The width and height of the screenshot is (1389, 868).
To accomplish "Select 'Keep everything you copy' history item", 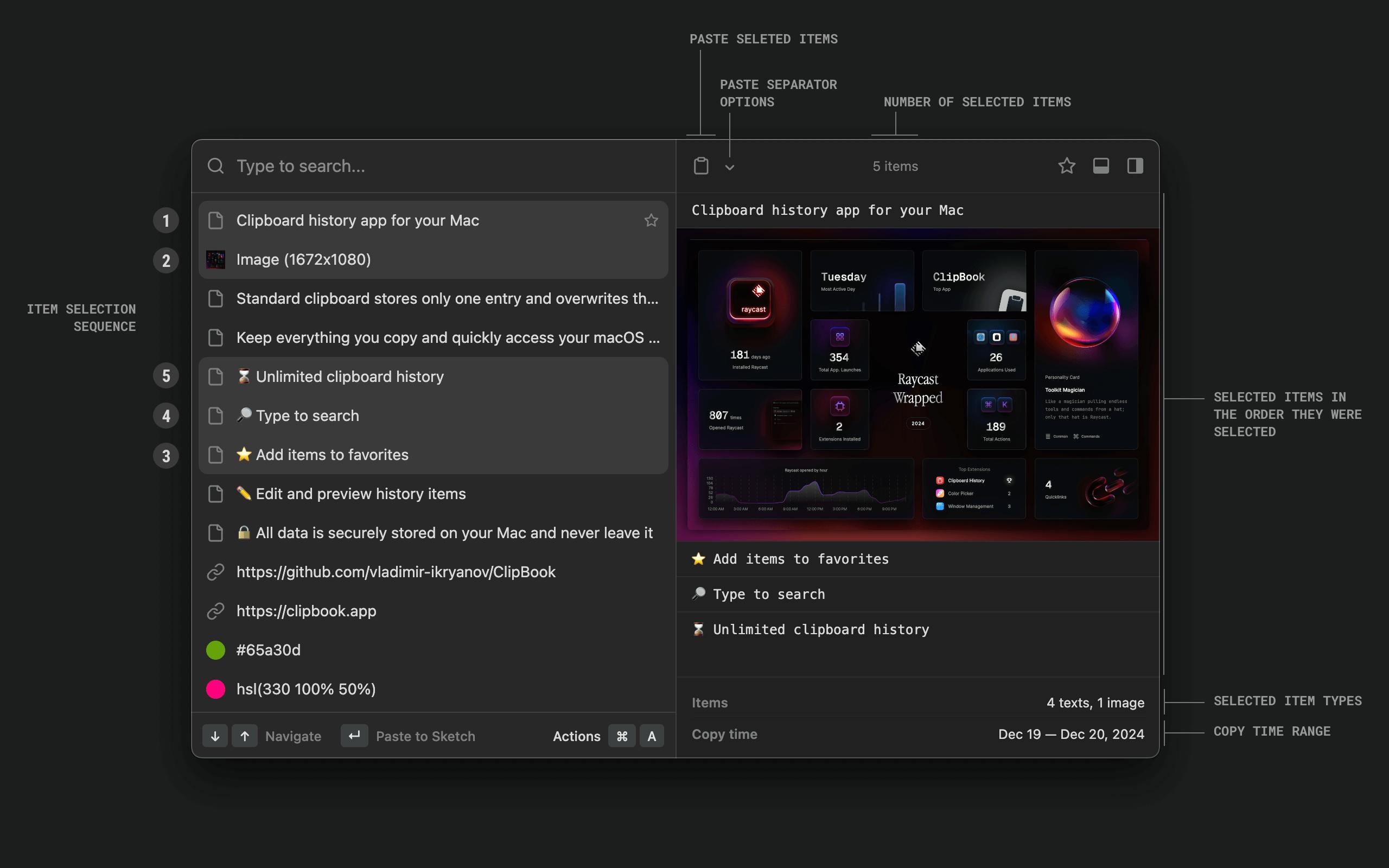I will pos(434,337).
